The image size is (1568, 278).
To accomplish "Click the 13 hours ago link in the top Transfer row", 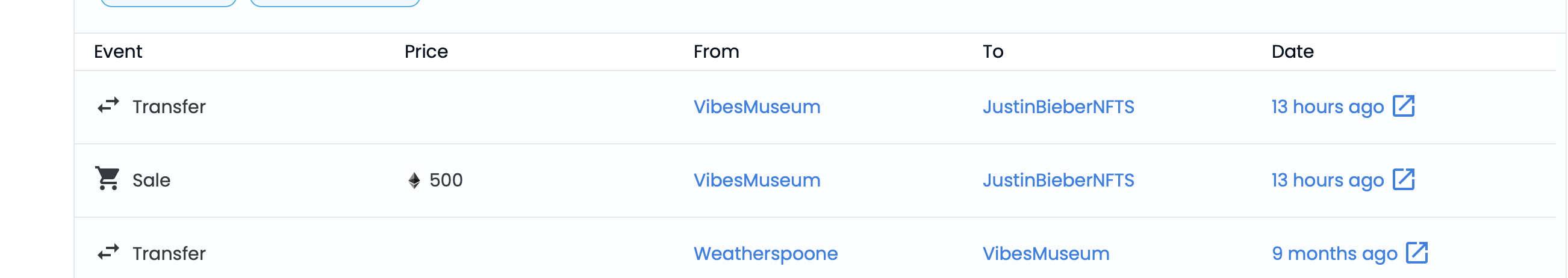I will (x=1327, y=107).
